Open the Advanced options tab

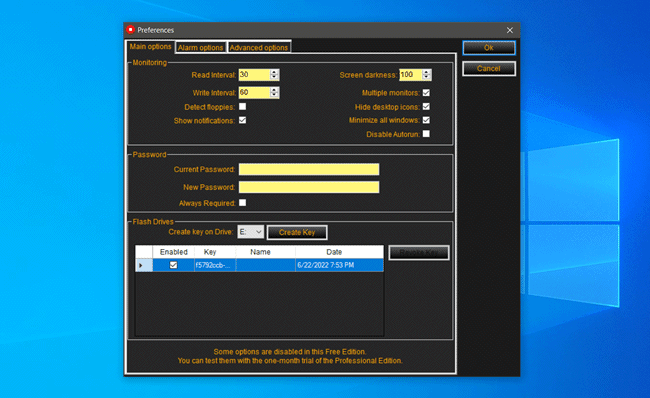coord(259,48)
